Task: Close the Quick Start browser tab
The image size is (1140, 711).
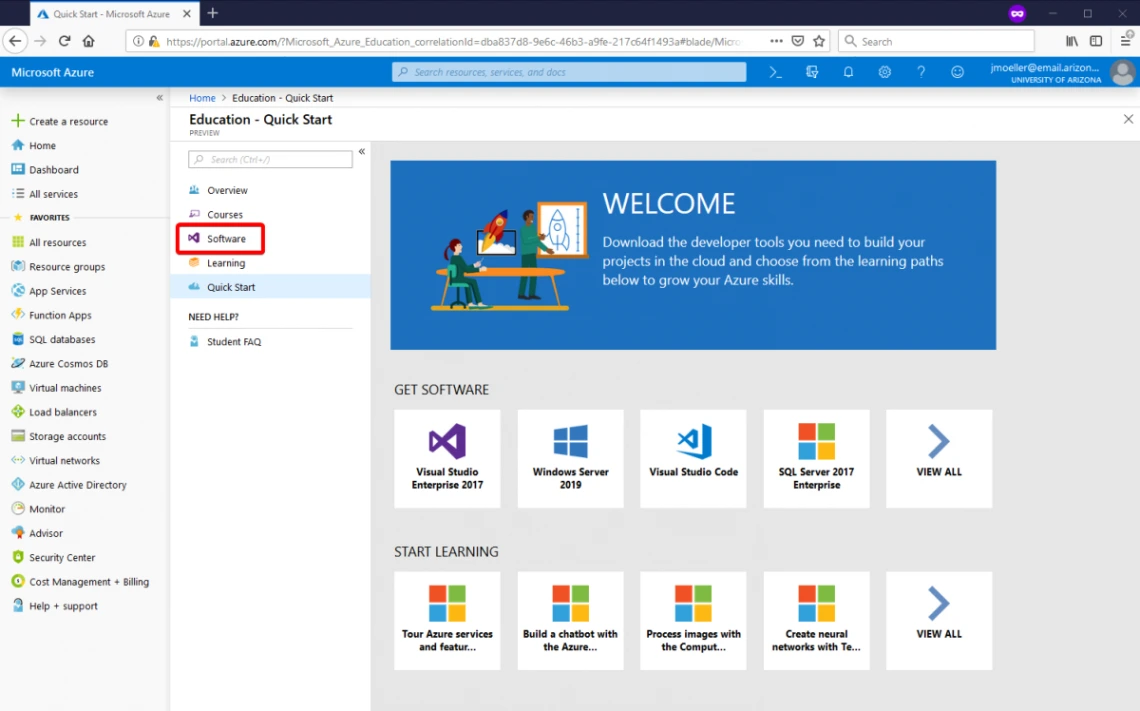Action: [x=187, y=13]
